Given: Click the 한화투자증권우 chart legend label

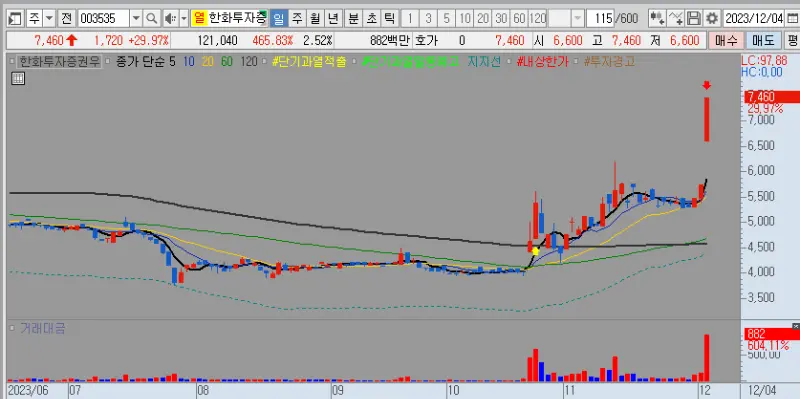Looking at the screenshot, I should click(x=60, y=62).
